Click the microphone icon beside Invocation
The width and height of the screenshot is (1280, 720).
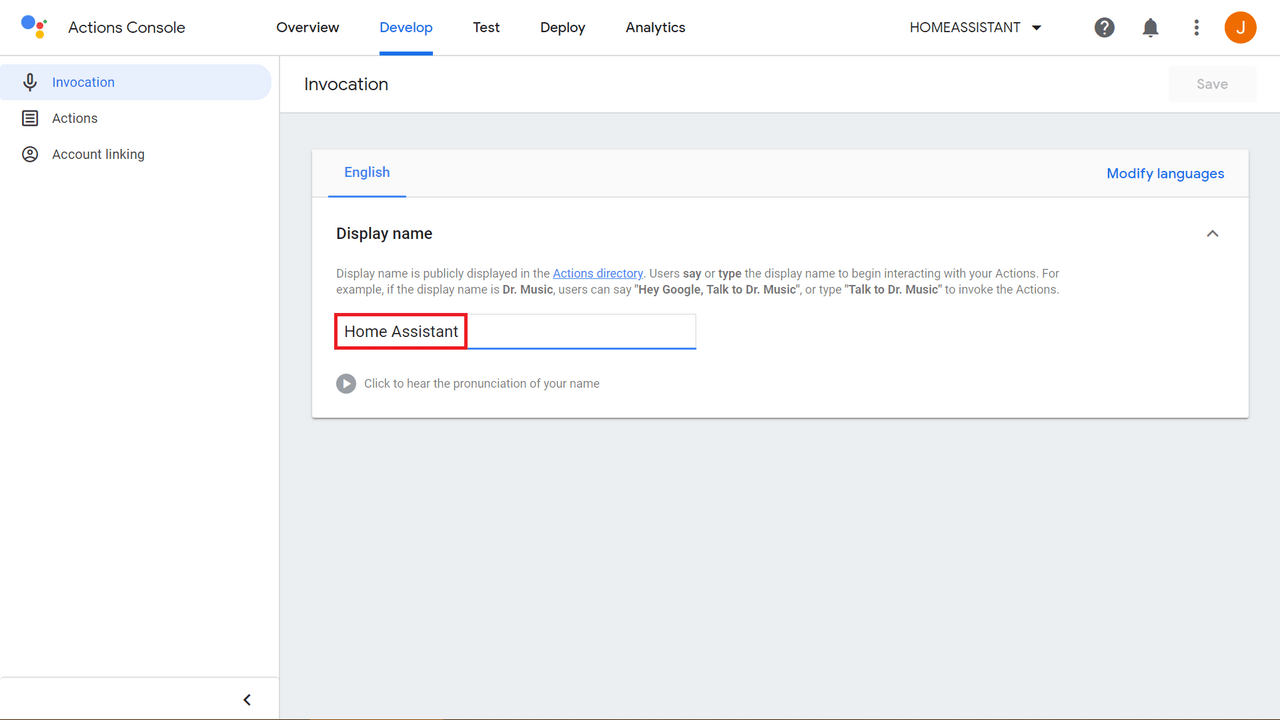point(30,82)
